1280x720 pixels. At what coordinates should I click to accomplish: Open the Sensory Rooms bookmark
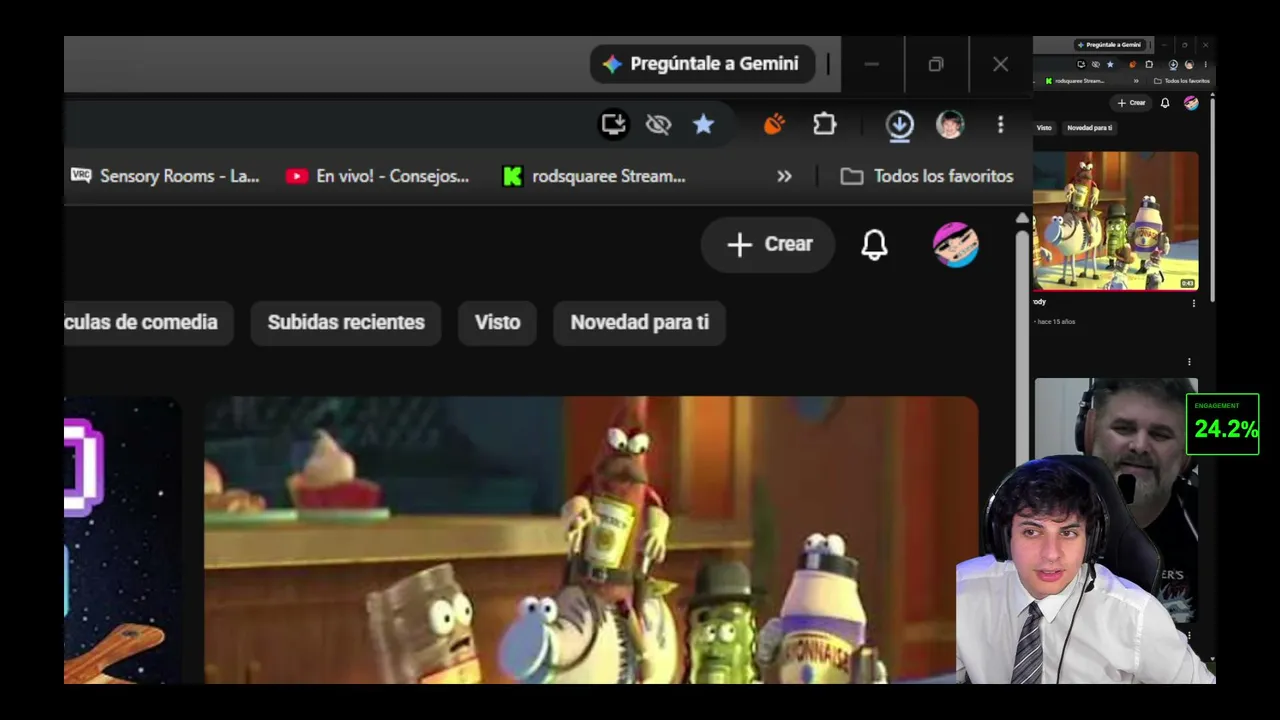(165, 176)
